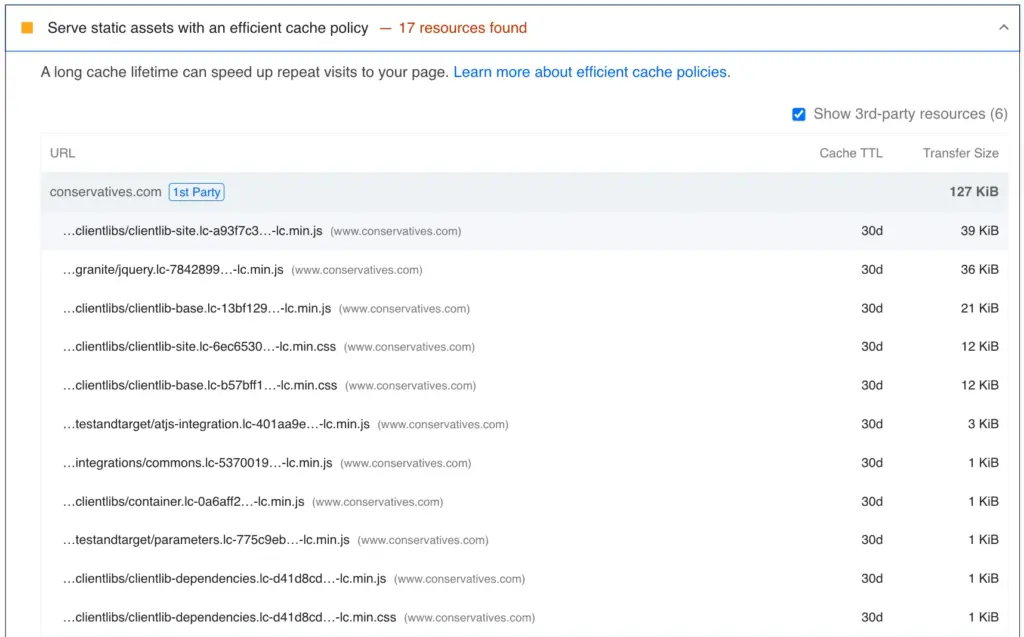Screen dimensions: 1024x637
Task: Click 1 KiB size in commons.lc row
Action: [983, 463]
